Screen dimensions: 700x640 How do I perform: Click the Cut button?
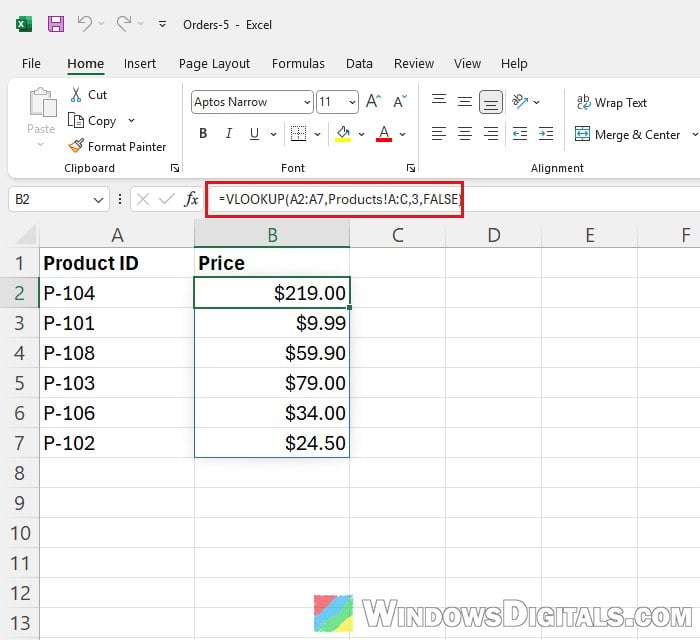[x=88, y=95]
